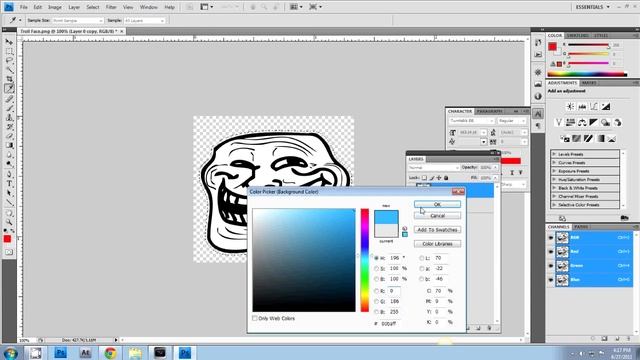Image resolution: width=640 pixels, height=360 pixels.
Task: Hide the Blue channel eye icon
Action: click(x=551, y=280)
